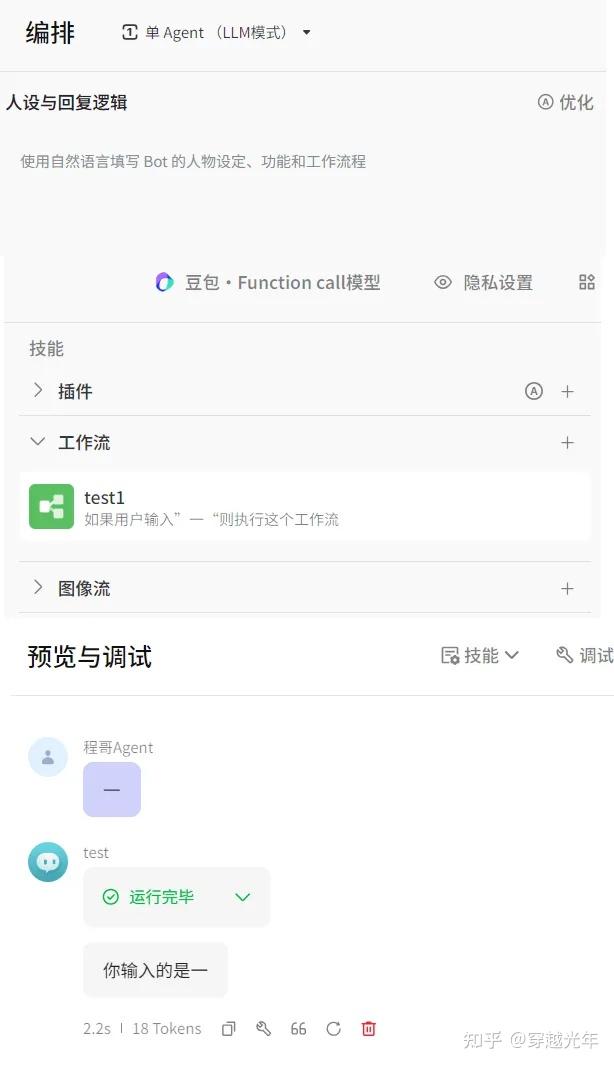Regenerate the bot response
The height and width of the screenshot is (1066, 614).
point(334,1028)
